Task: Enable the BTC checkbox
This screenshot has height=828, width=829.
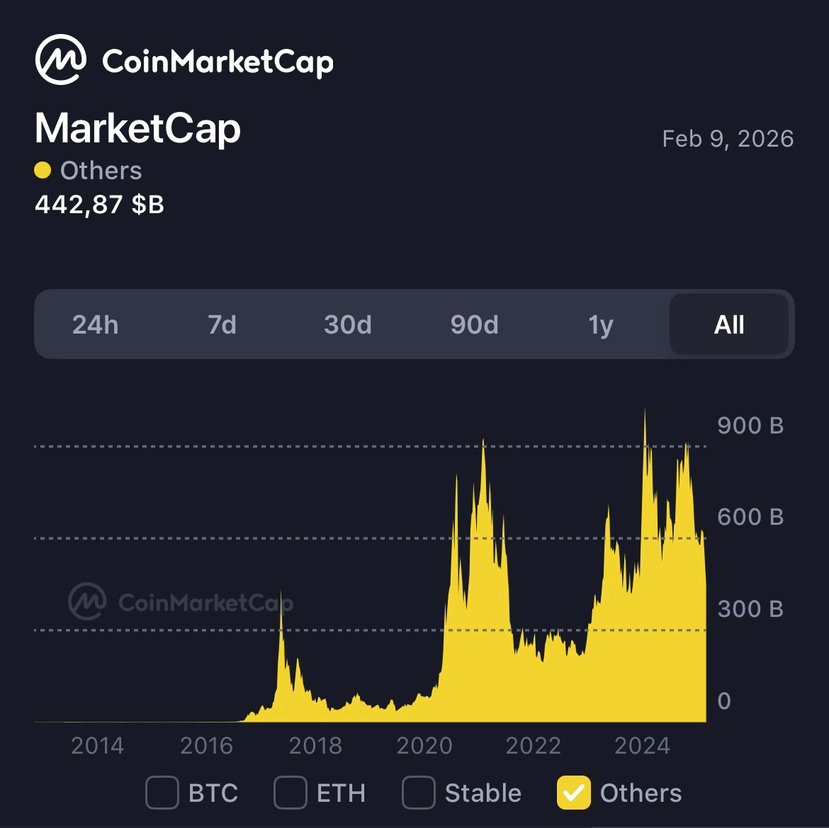Action: pos(162,793)
